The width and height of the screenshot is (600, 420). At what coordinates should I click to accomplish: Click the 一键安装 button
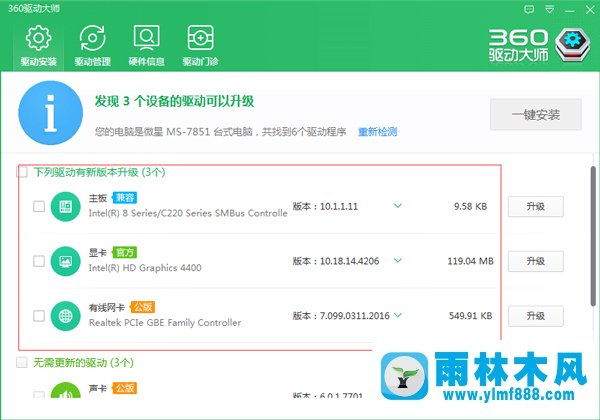[x=536, y=114]
